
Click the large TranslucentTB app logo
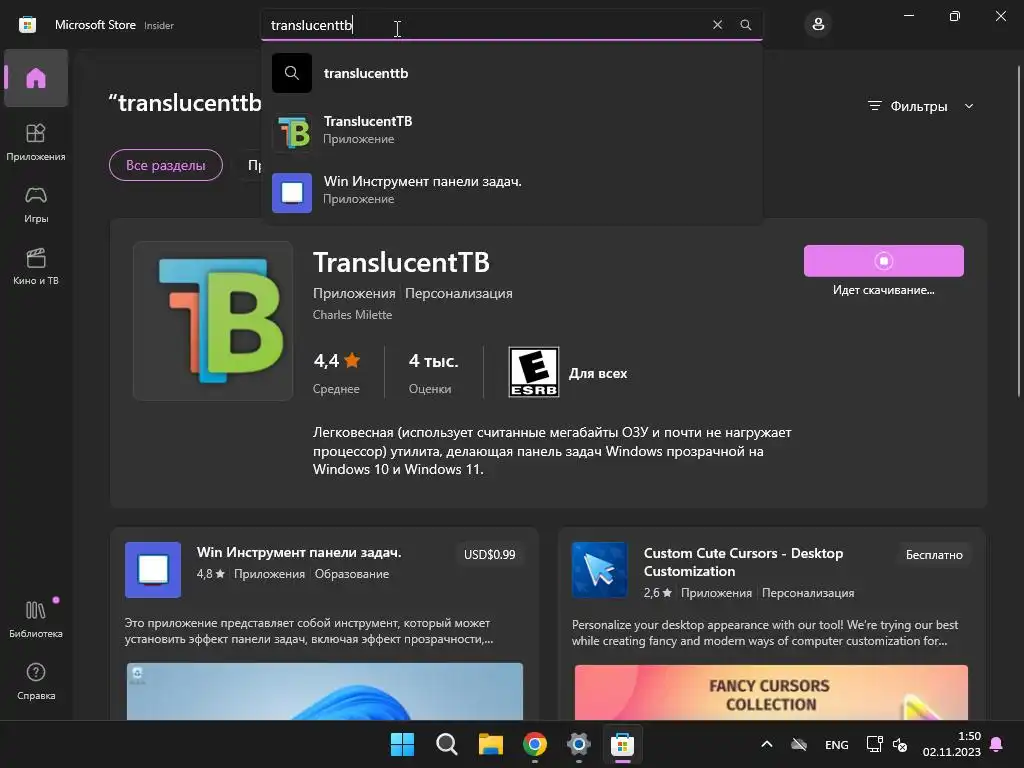coord(213,321)
